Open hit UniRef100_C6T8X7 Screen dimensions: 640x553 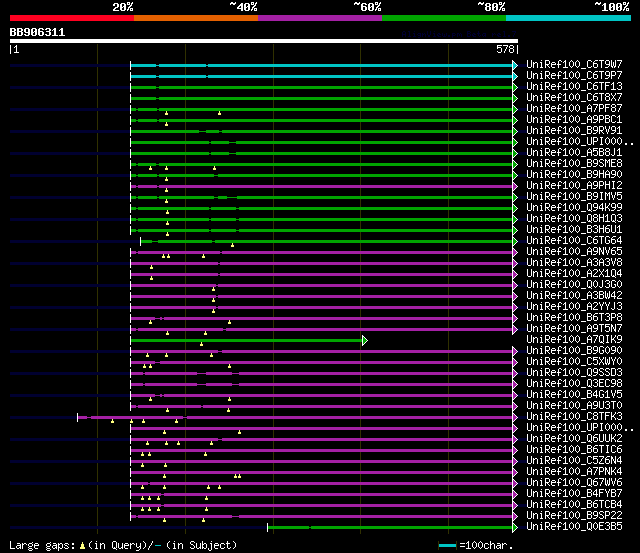point(574,98)
